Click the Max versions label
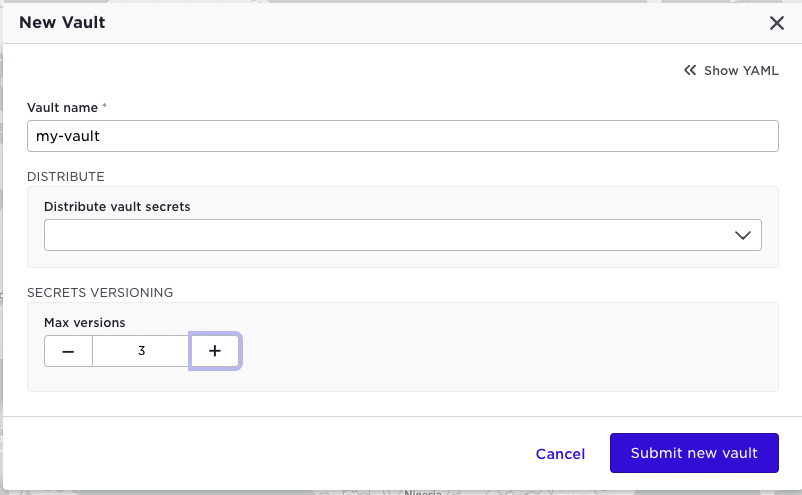Screen dimensions: 802x495 pos(85,323)
